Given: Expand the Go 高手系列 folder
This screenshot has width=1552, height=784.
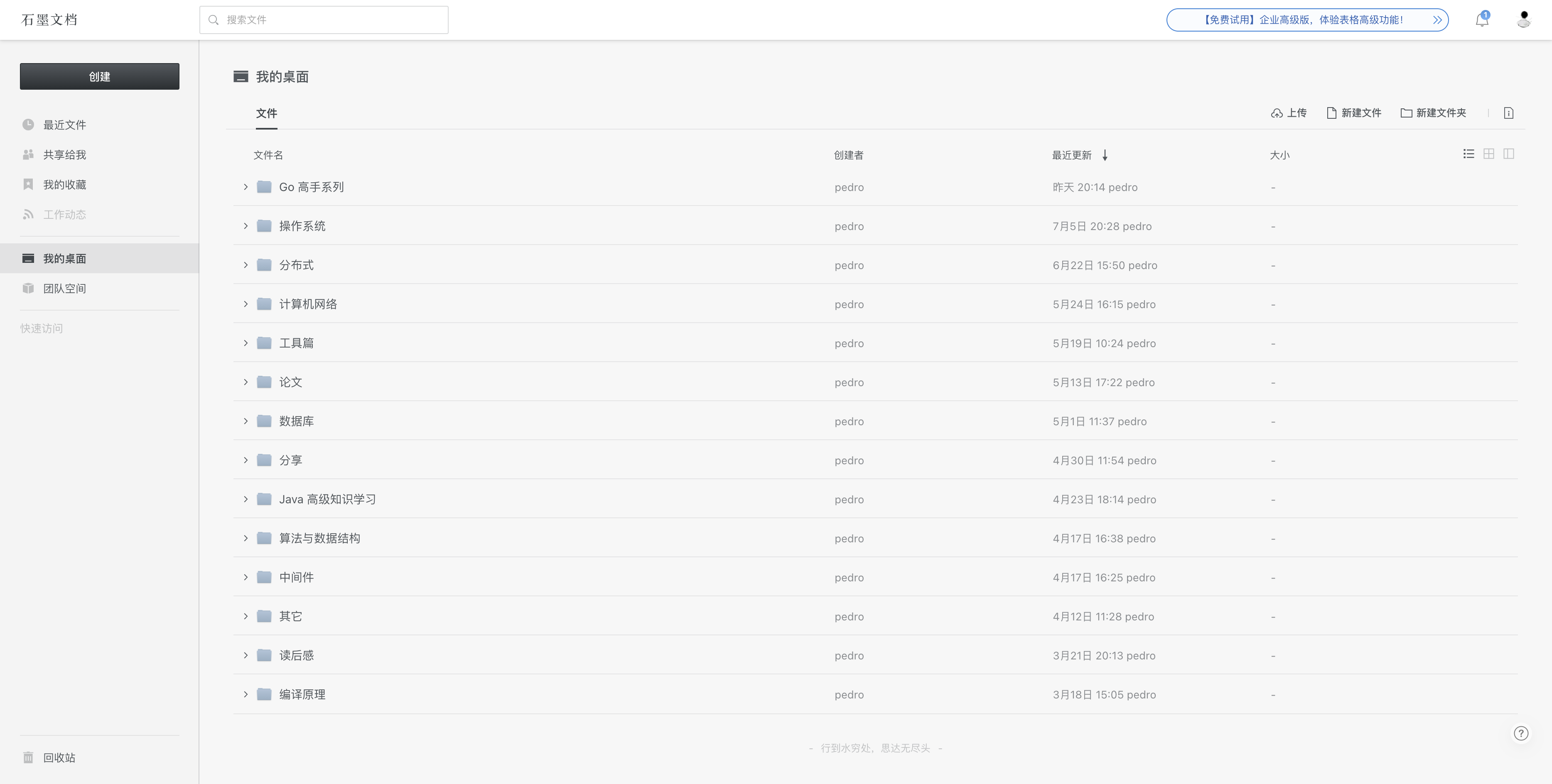Looking at the screenshot, I should [246, 187].
